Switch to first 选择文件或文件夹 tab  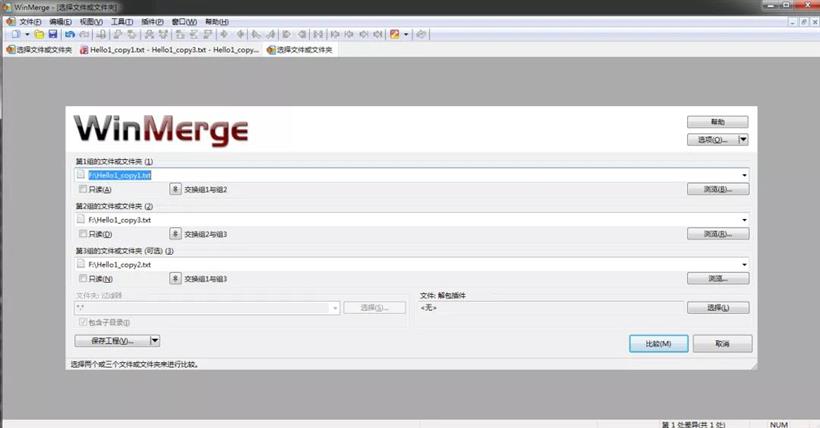[39, 50]
